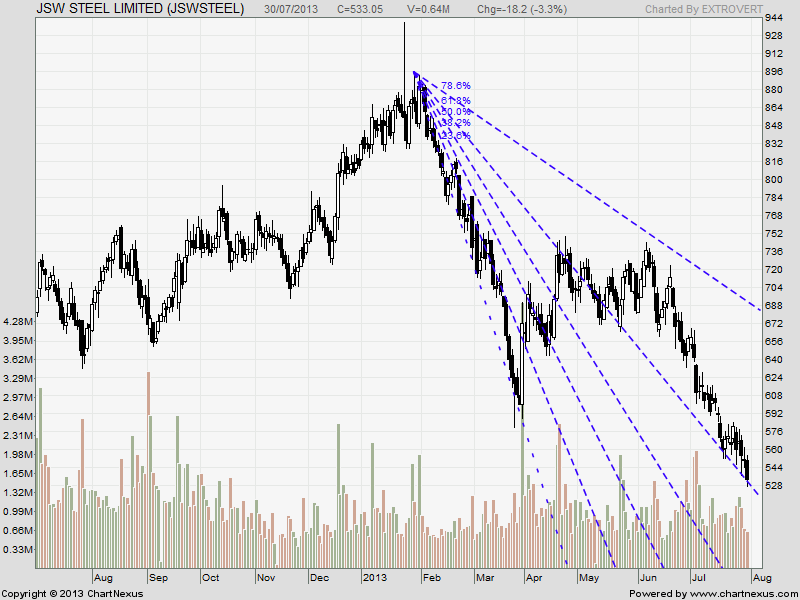Select the date stamp 30/07/2013
The height and width of the screenshot is (600, 800).
click(x=288, y=9)
